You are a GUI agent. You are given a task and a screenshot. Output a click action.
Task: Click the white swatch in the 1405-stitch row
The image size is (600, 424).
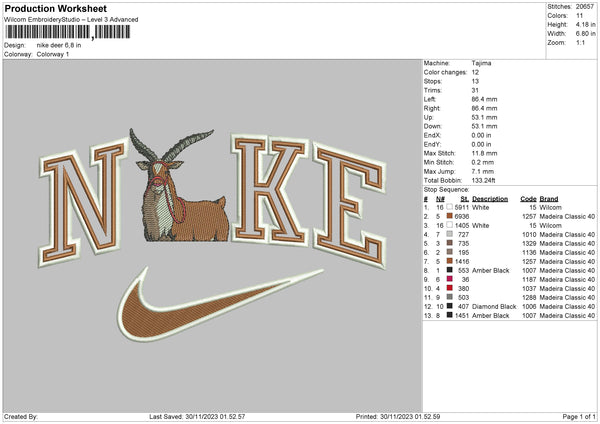click(x=449, y=225)
